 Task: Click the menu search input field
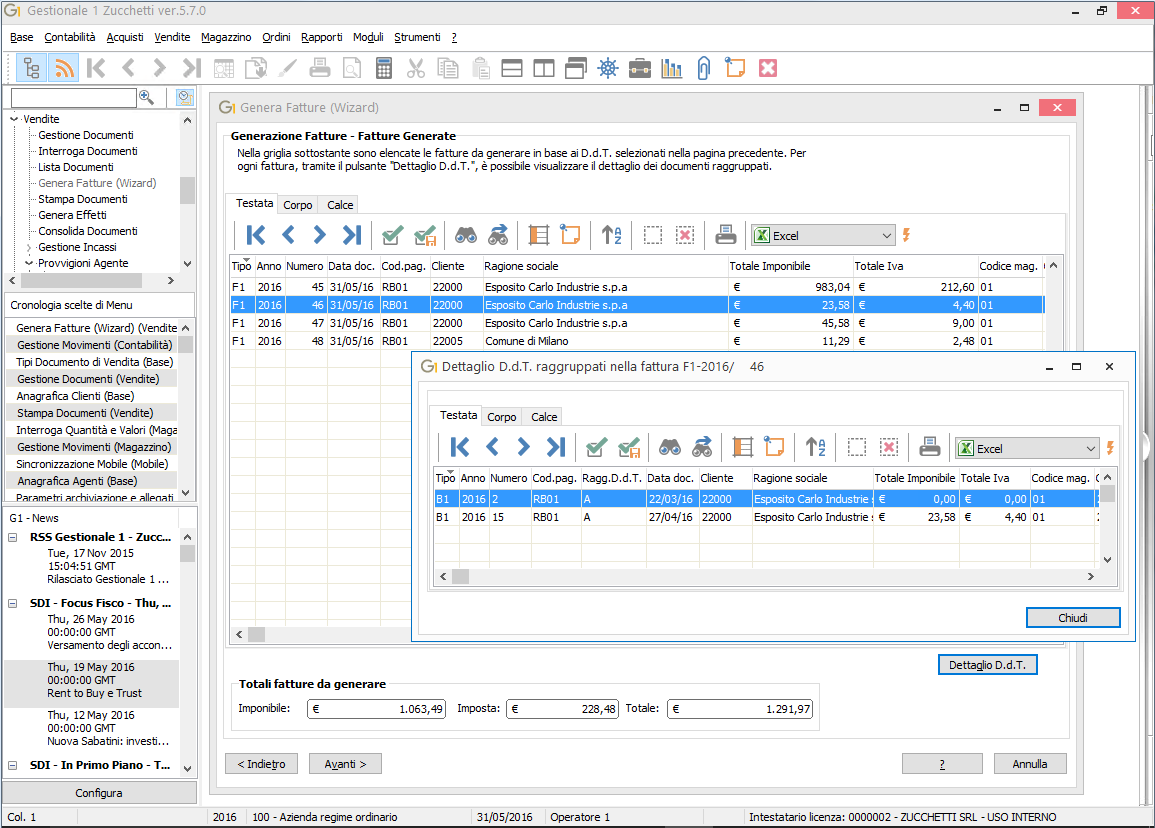(74, 97)
